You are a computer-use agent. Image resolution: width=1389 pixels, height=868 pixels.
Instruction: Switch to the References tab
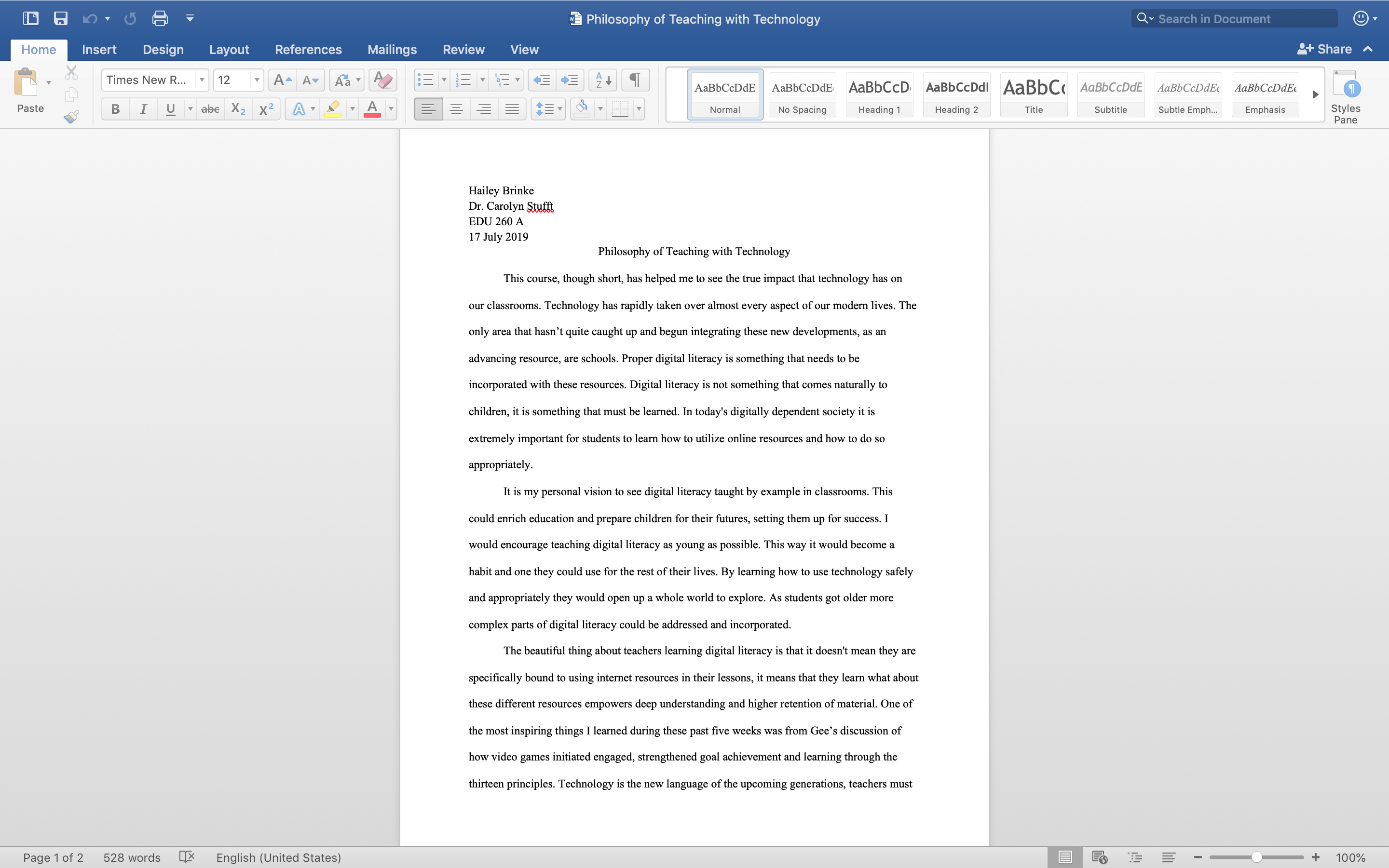point(308,49)
